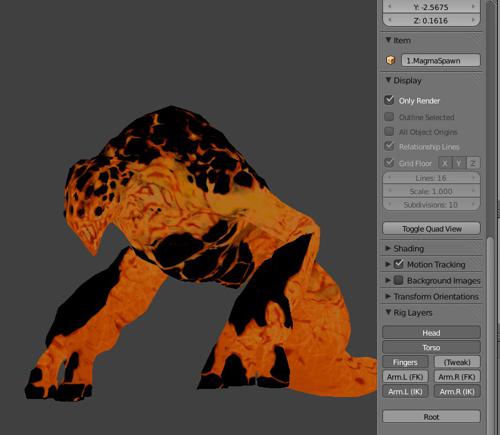The height and width of the screenshot is (435, 500).
Task: Toggle the Relationship Lines checkbox
Action: tap(389, 146)
